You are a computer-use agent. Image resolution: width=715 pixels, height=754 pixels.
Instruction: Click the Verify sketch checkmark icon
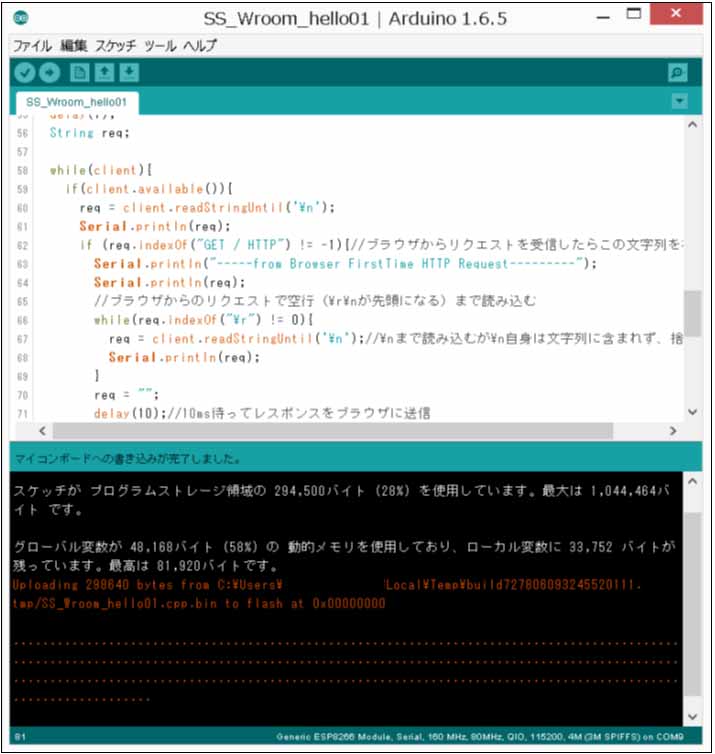[25, 73]
